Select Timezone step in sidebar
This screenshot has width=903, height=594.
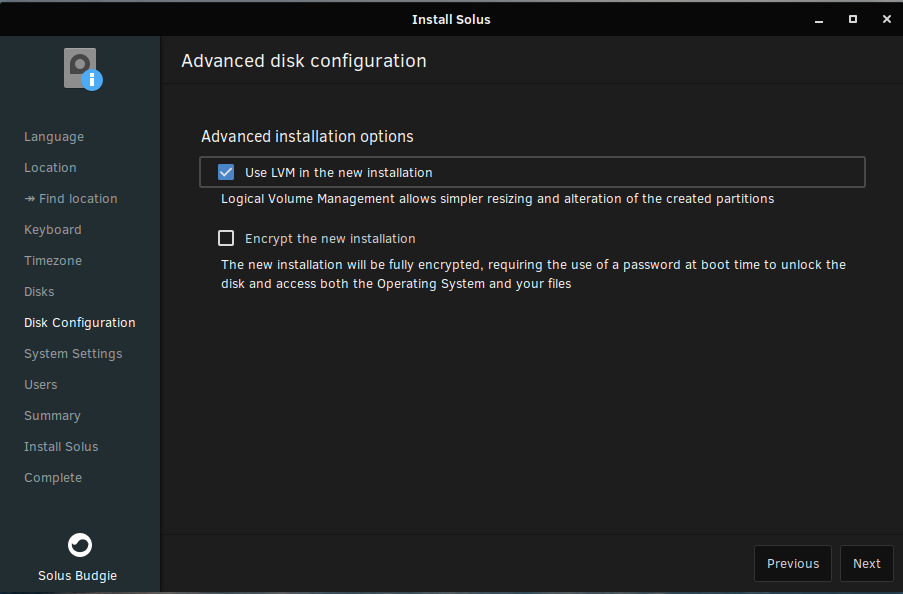point(53,261)
